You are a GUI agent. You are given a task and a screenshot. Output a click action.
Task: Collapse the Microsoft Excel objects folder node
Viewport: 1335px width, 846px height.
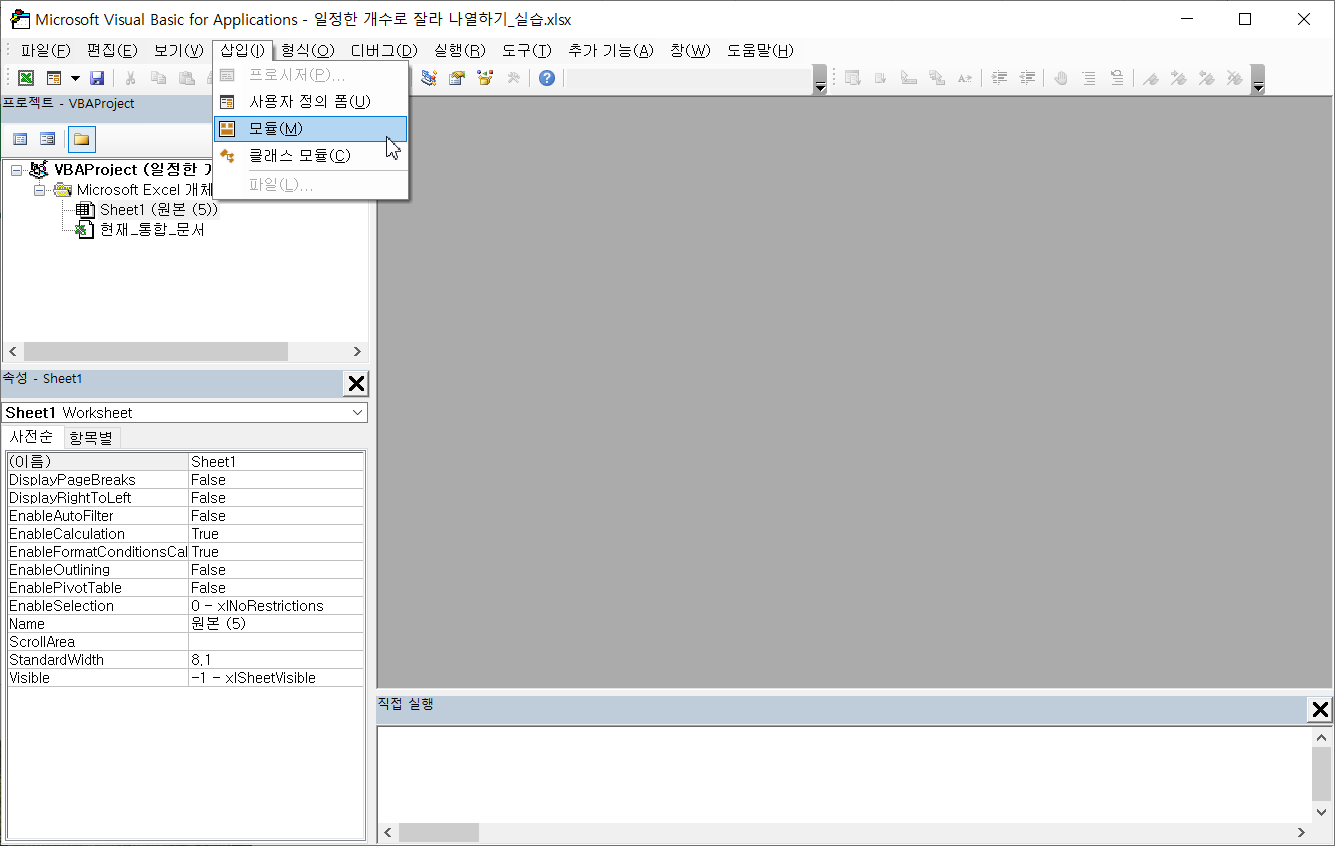click(39, 190)
